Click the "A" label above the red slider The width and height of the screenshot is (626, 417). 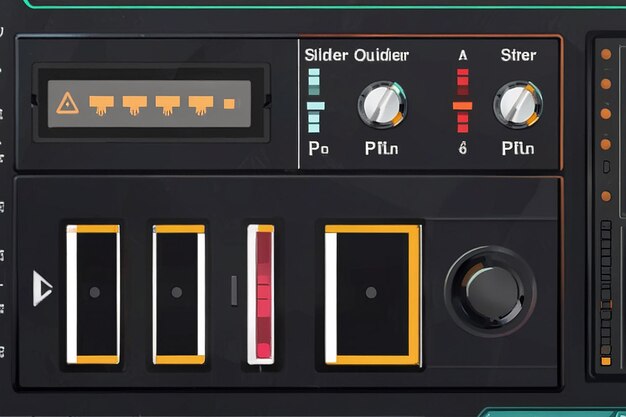pos(463,55)
